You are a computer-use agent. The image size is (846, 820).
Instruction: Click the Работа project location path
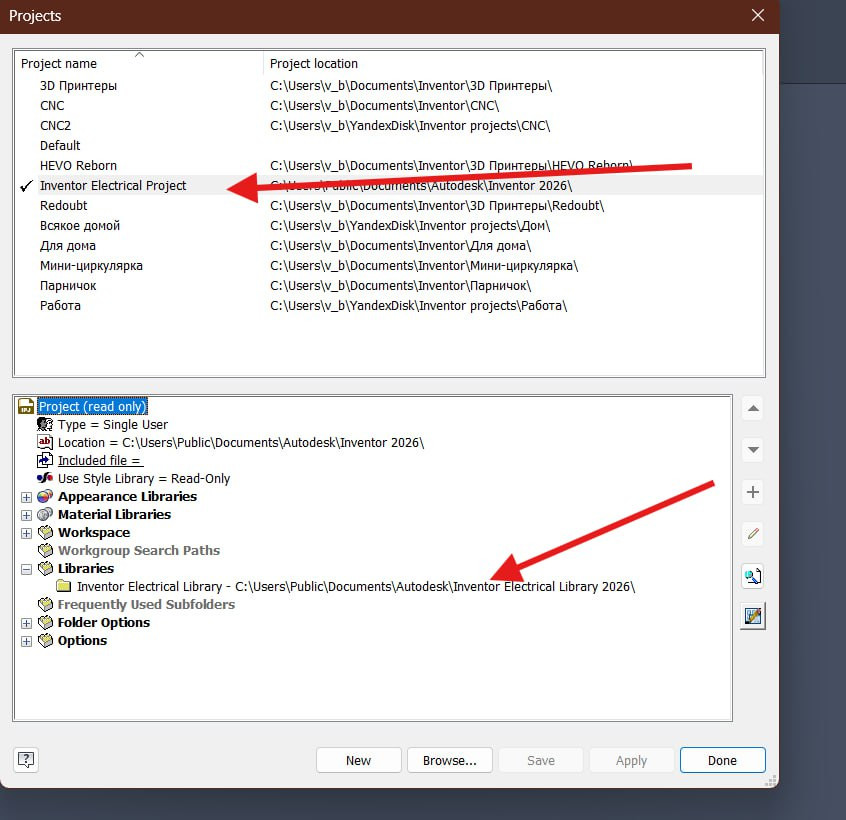pyautogui.click(x=419, y=305)
